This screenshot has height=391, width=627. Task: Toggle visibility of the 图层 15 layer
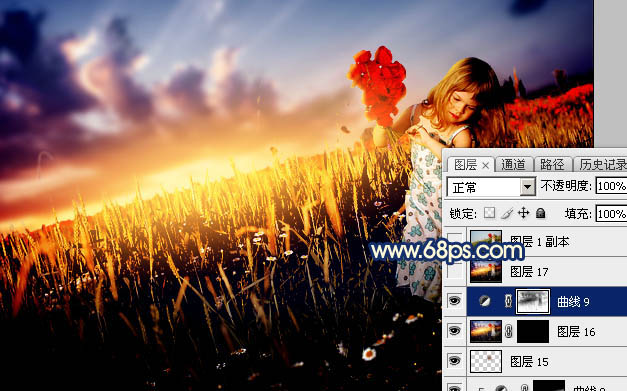[454, 361]
